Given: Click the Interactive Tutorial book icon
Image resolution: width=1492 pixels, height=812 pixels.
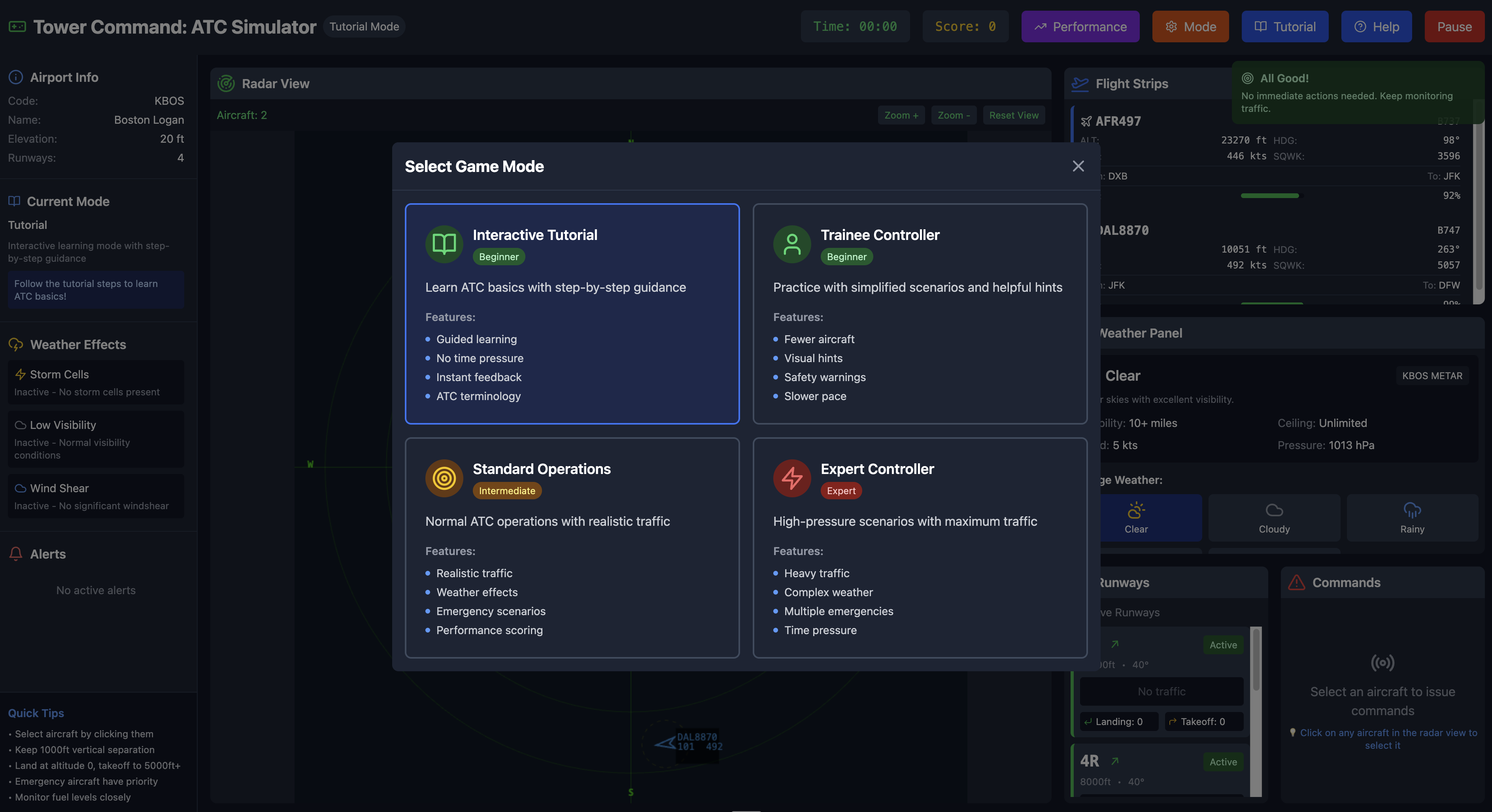Looking at the screenshot, I should click(x=444, y=244).
